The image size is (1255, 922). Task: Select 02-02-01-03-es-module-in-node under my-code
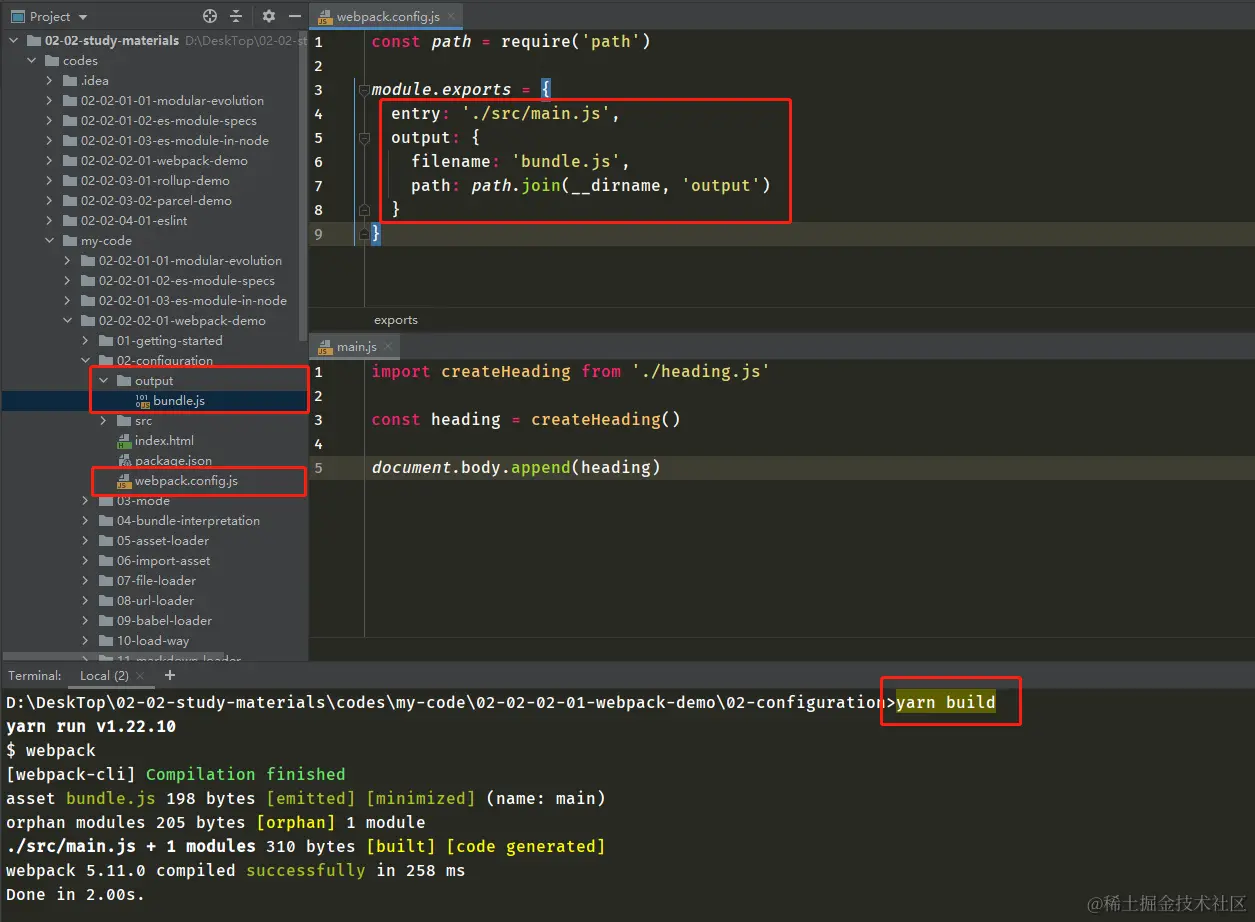click(192, 301)
